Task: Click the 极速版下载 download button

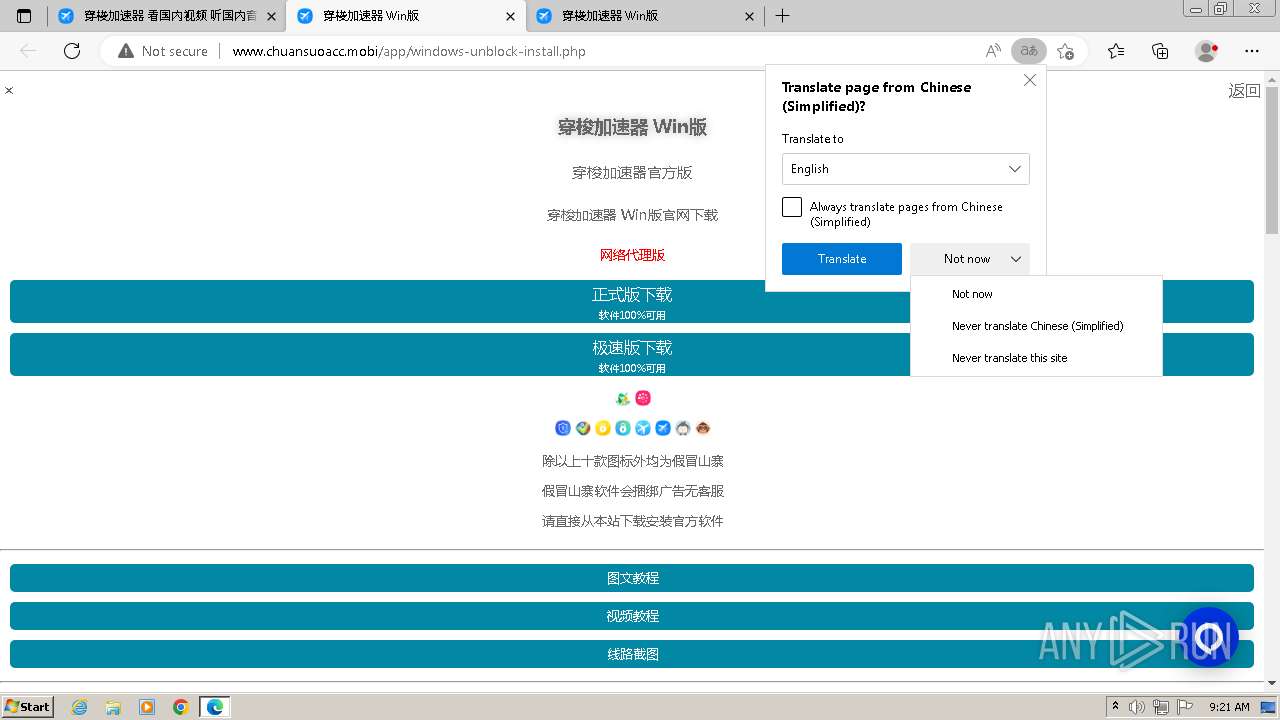Action: click(x=632, y=355)
